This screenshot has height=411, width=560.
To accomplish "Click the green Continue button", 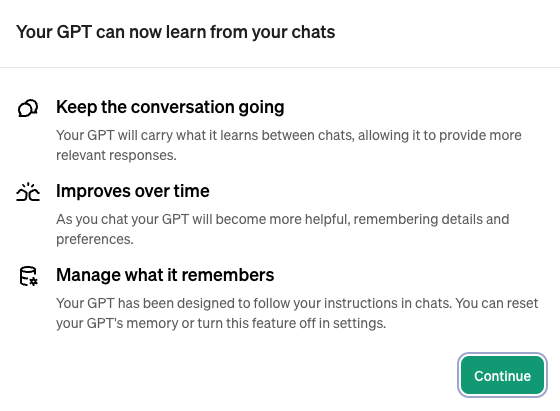I will pos(502,375).
